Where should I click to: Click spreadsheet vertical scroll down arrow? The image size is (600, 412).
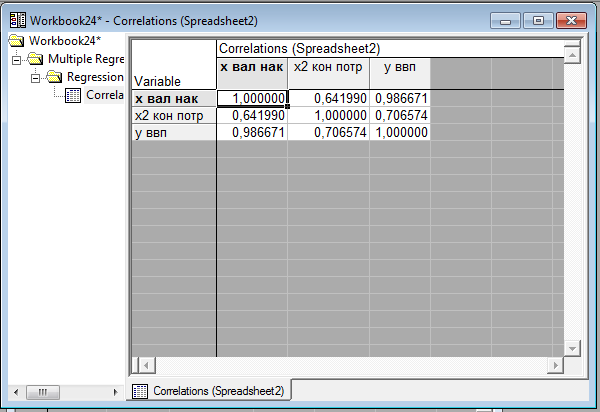(572, 348)
